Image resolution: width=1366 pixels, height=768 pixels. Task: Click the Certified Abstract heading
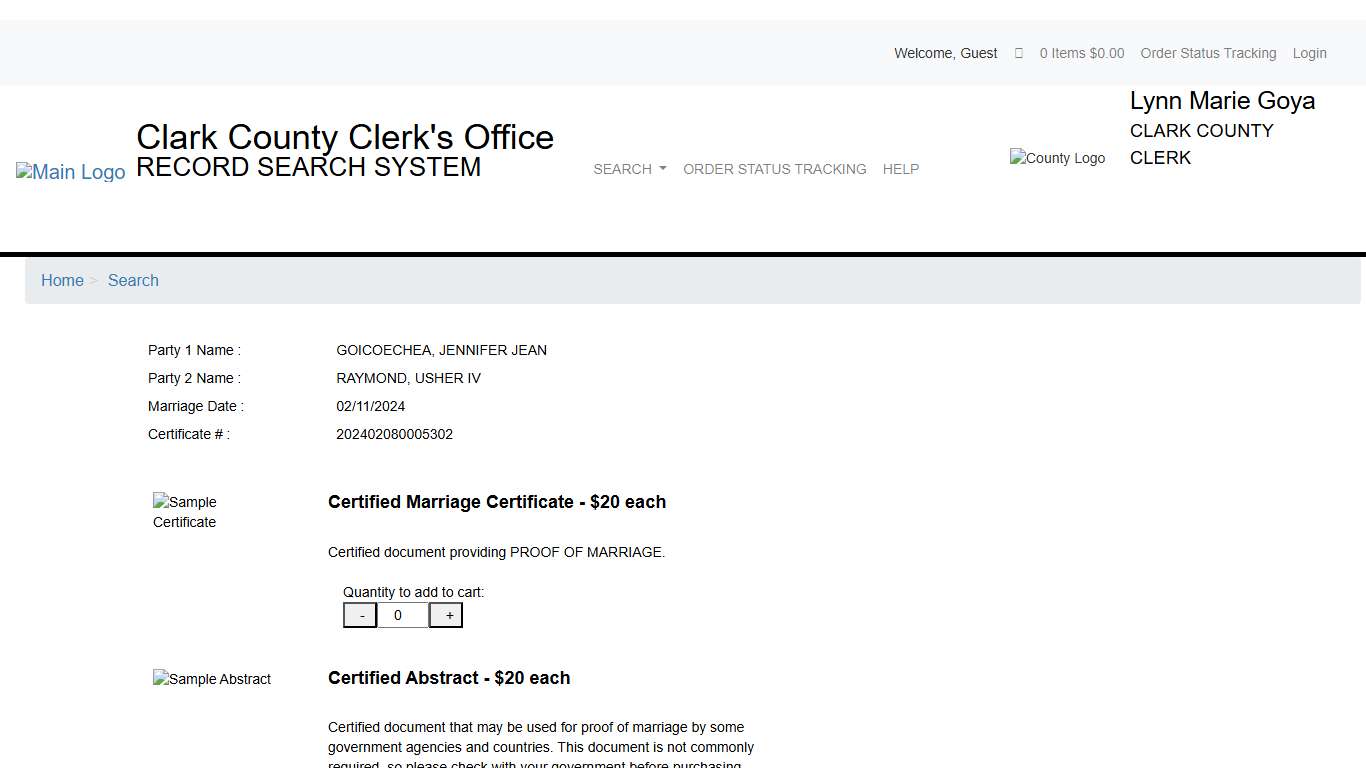coord(449,678)
